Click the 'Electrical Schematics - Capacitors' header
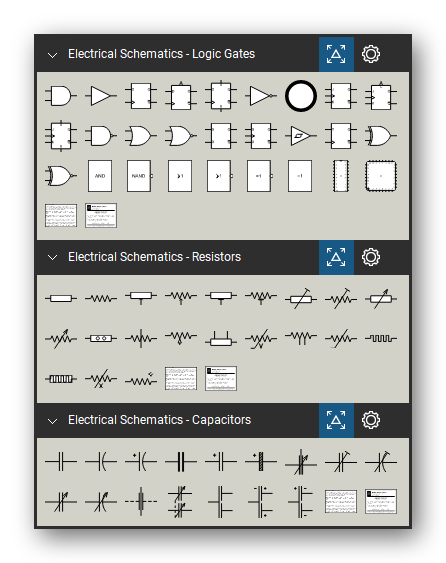 tap(159, 420)
